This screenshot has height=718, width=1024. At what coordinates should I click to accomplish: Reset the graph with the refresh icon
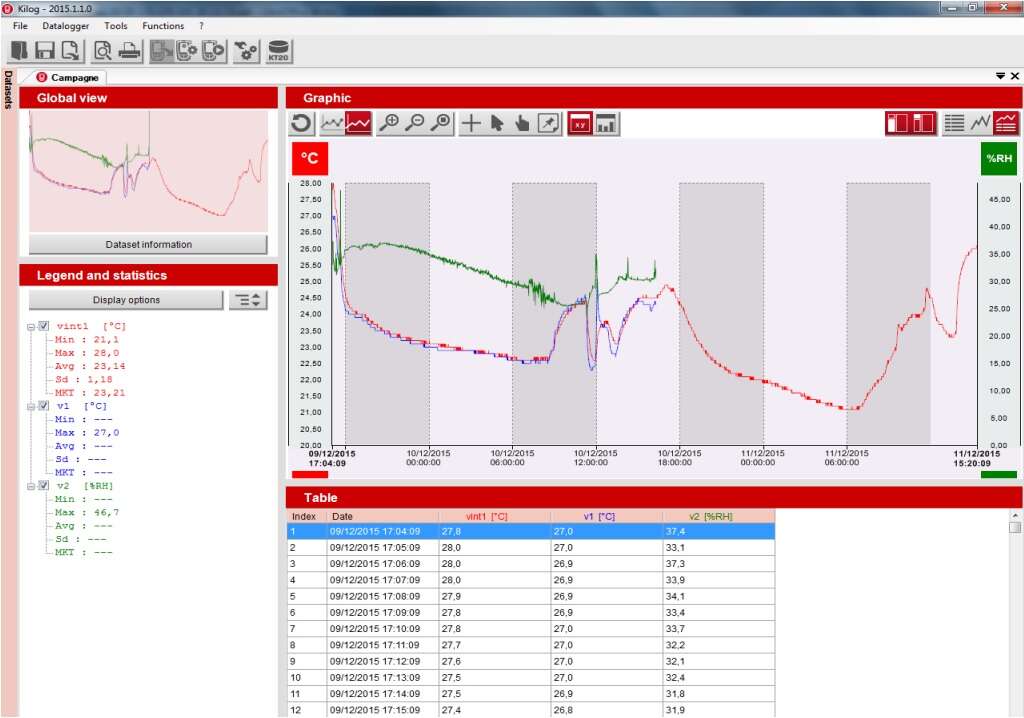pyautogui.click(x=301, y=123)
